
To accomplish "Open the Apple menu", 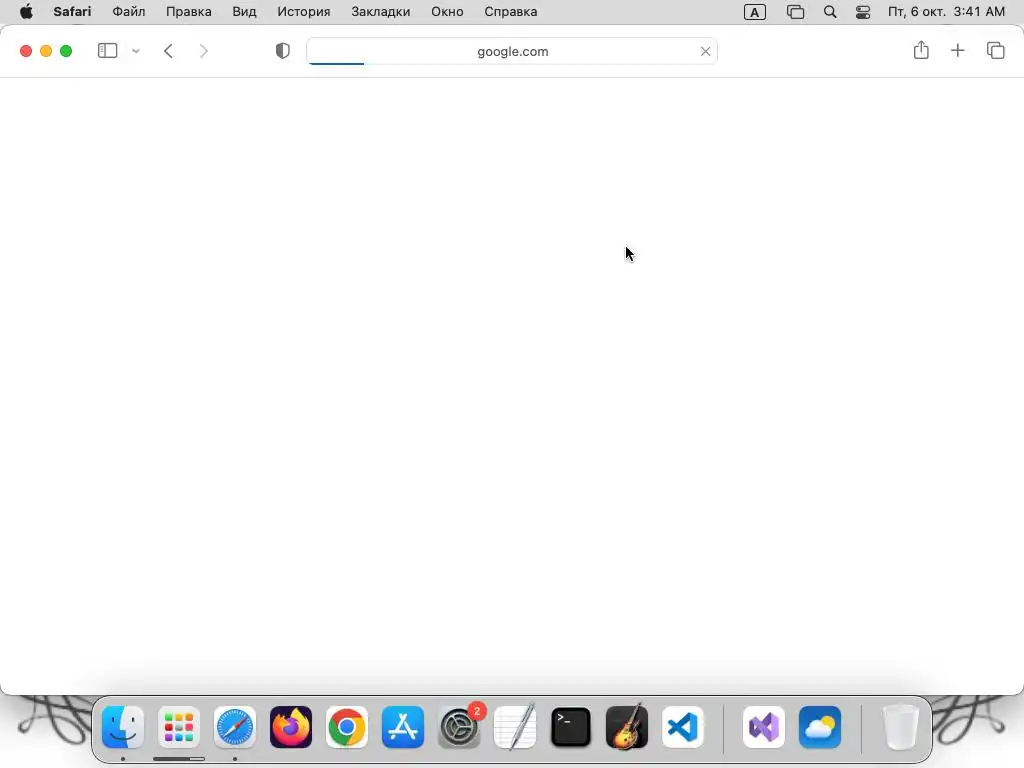I will [x=26, y=12].
